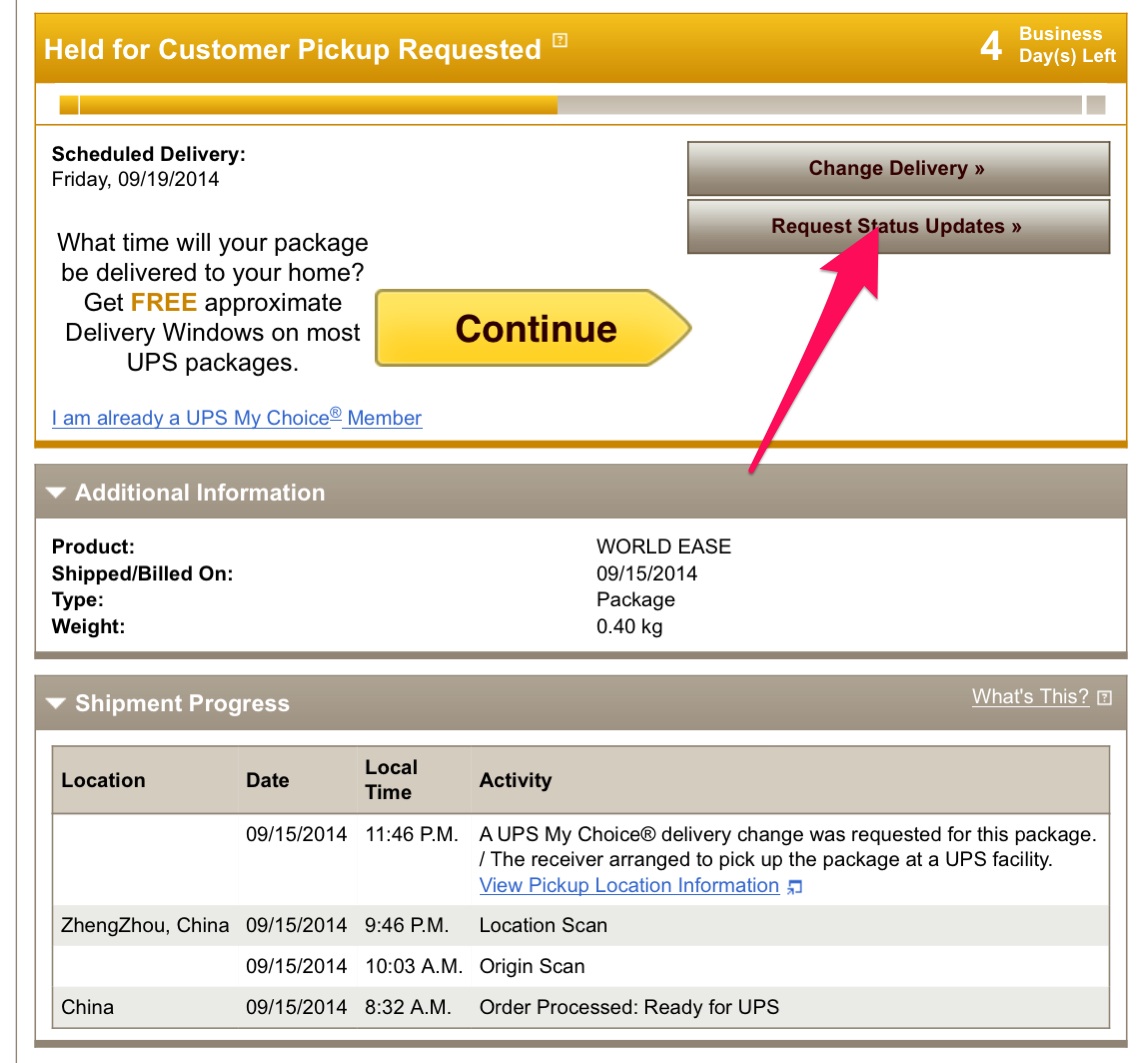Viewport: 1137px width, 1063px height.
Task: Click the Additional Information header bar
Action: click(581, 492)
